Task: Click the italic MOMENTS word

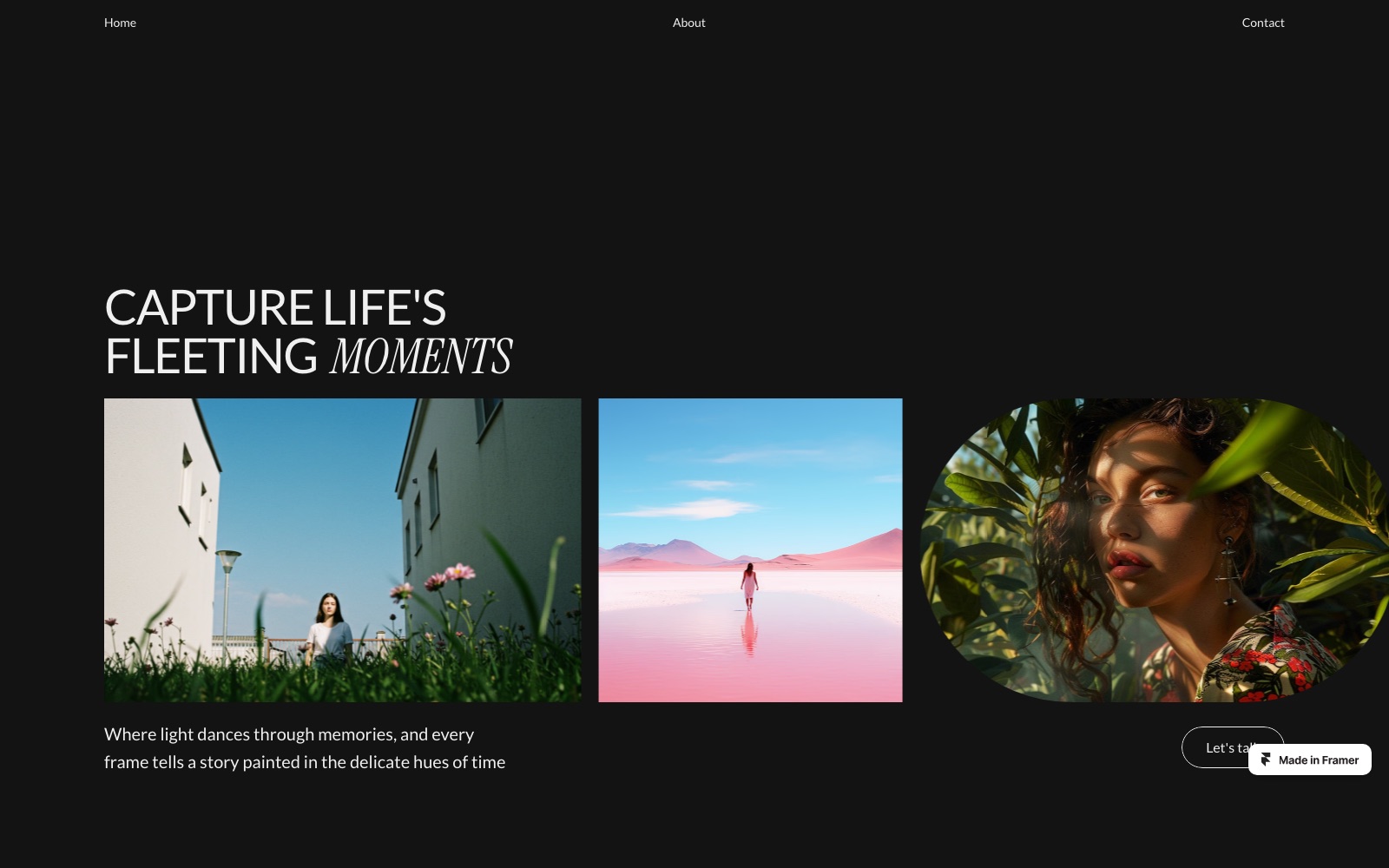Action: (421, 357)
